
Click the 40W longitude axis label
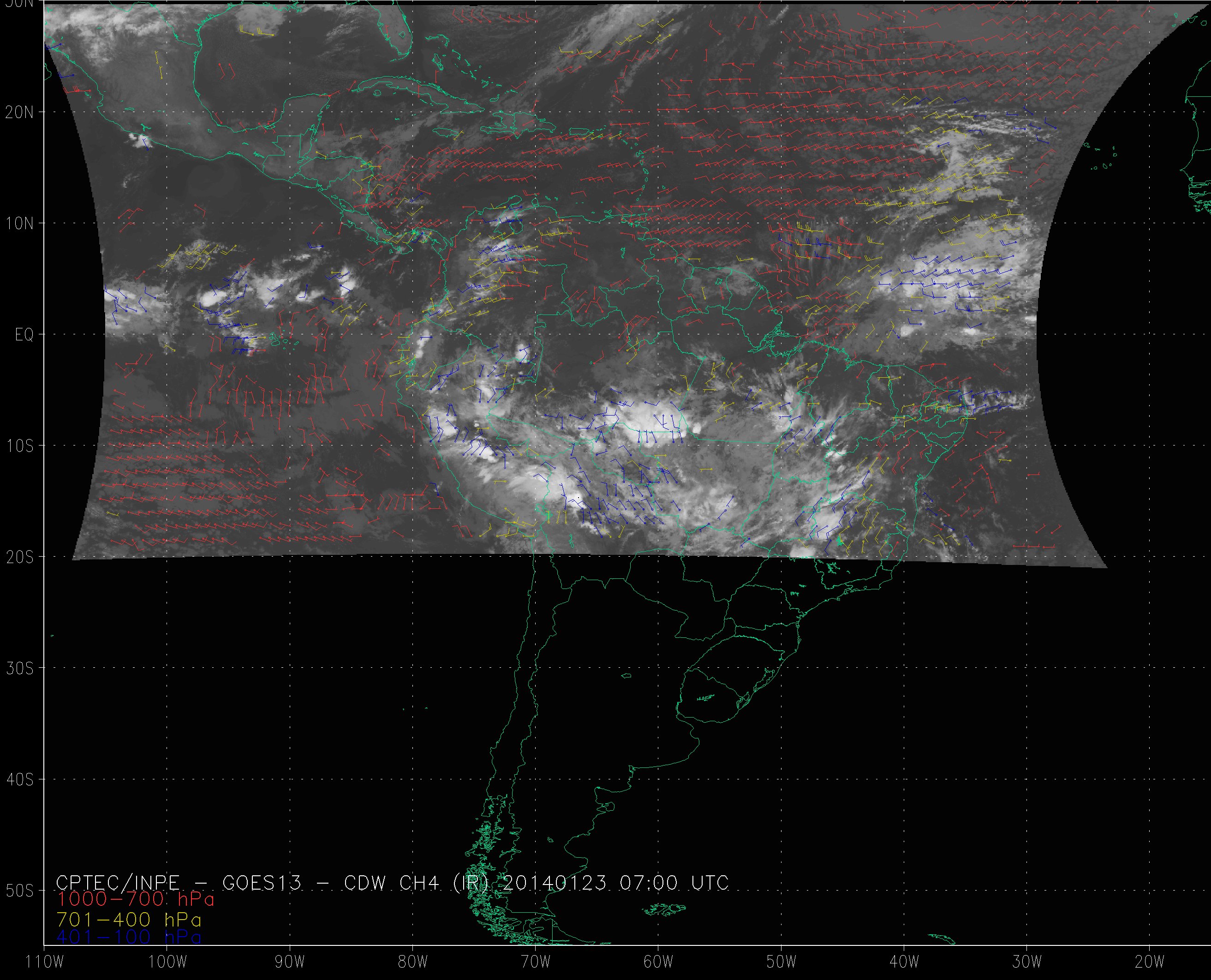(904, 962)
